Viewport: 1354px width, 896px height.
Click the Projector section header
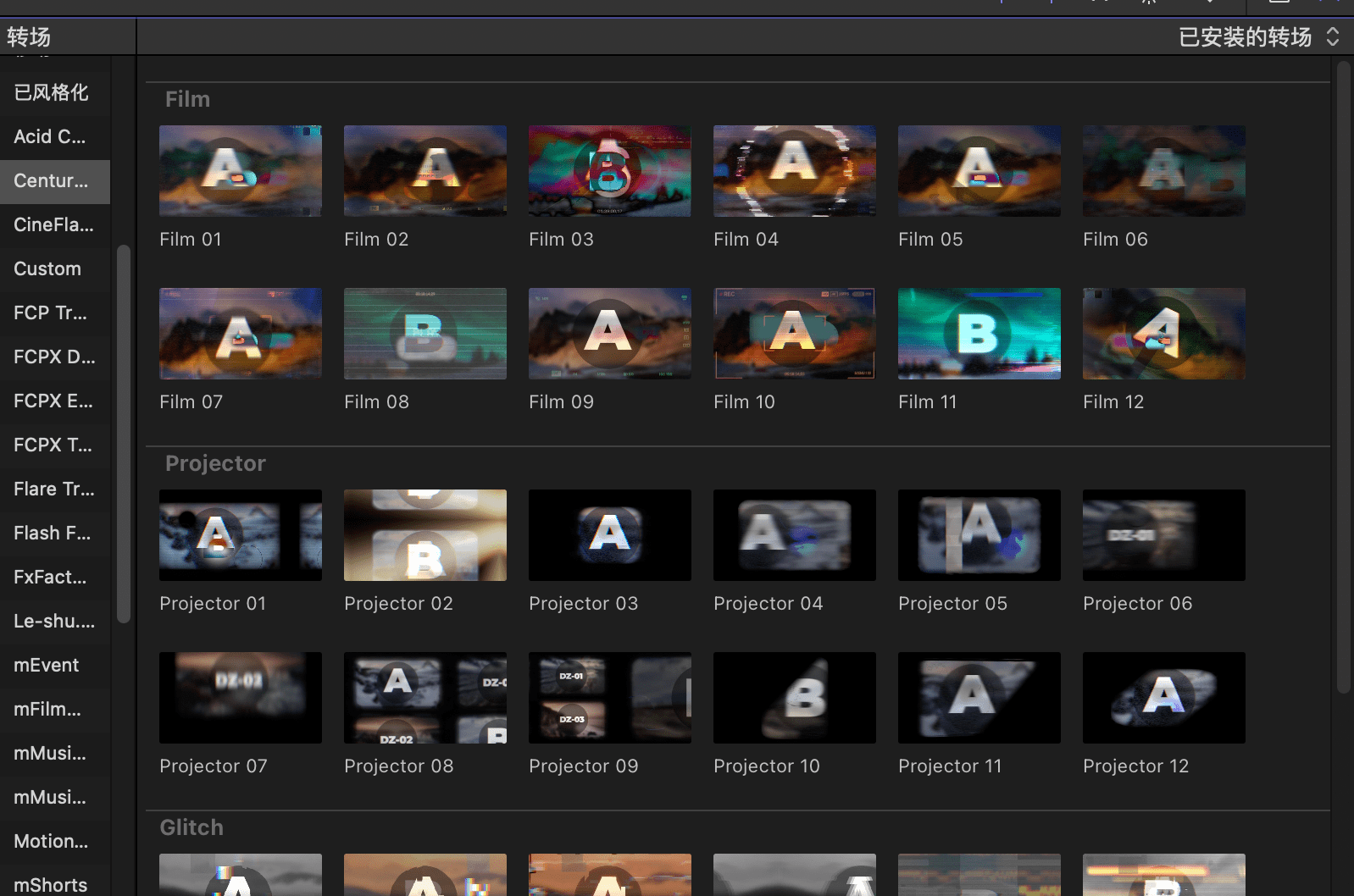(215, 464)
